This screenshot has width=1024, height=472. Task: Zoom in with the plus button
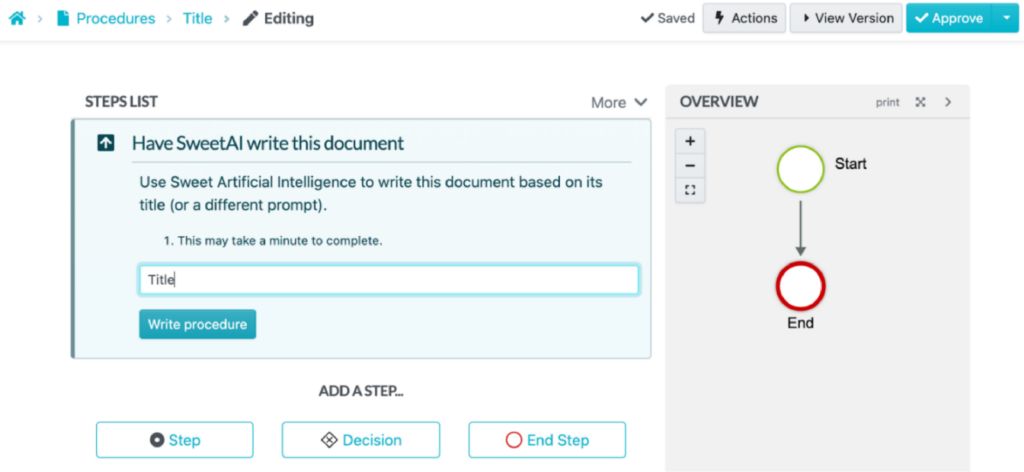(x=690, y=141)
